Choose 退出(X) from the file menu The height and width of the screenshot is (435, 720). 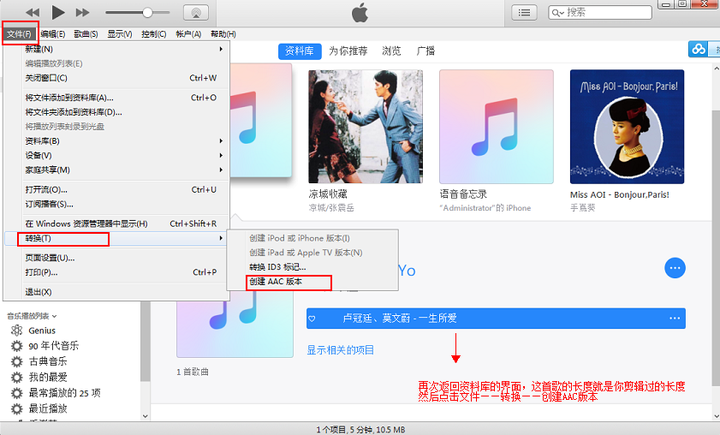pyautogui.click(x=116, y=292)
